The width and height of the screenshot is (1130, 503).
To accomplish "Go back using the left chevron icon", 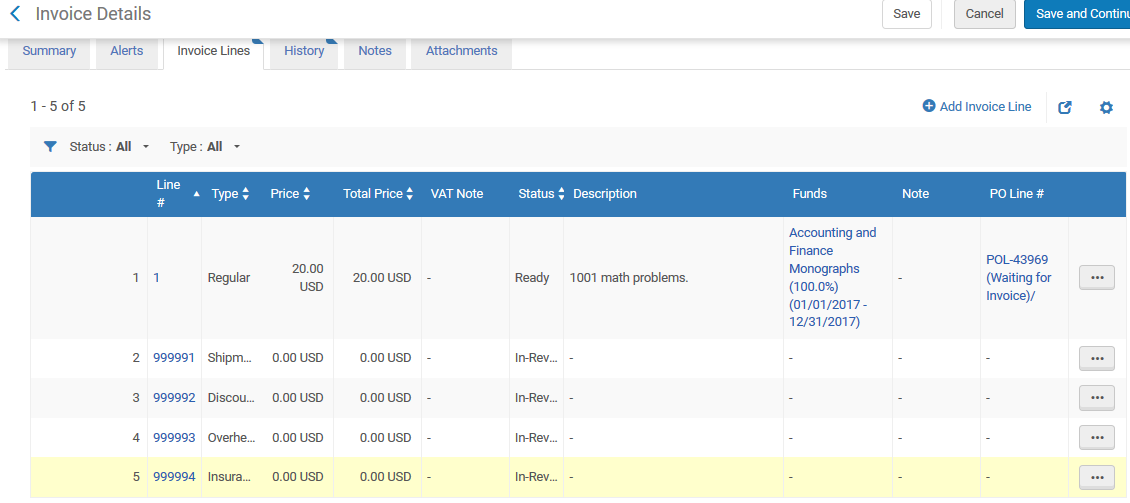I will point(15,14).
